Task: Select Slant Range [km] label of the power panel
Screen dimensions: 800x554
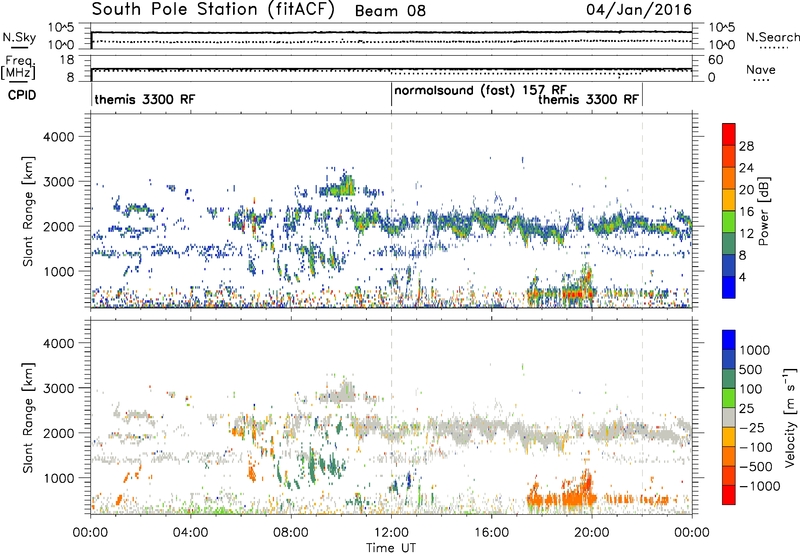Action: point(28,211)
